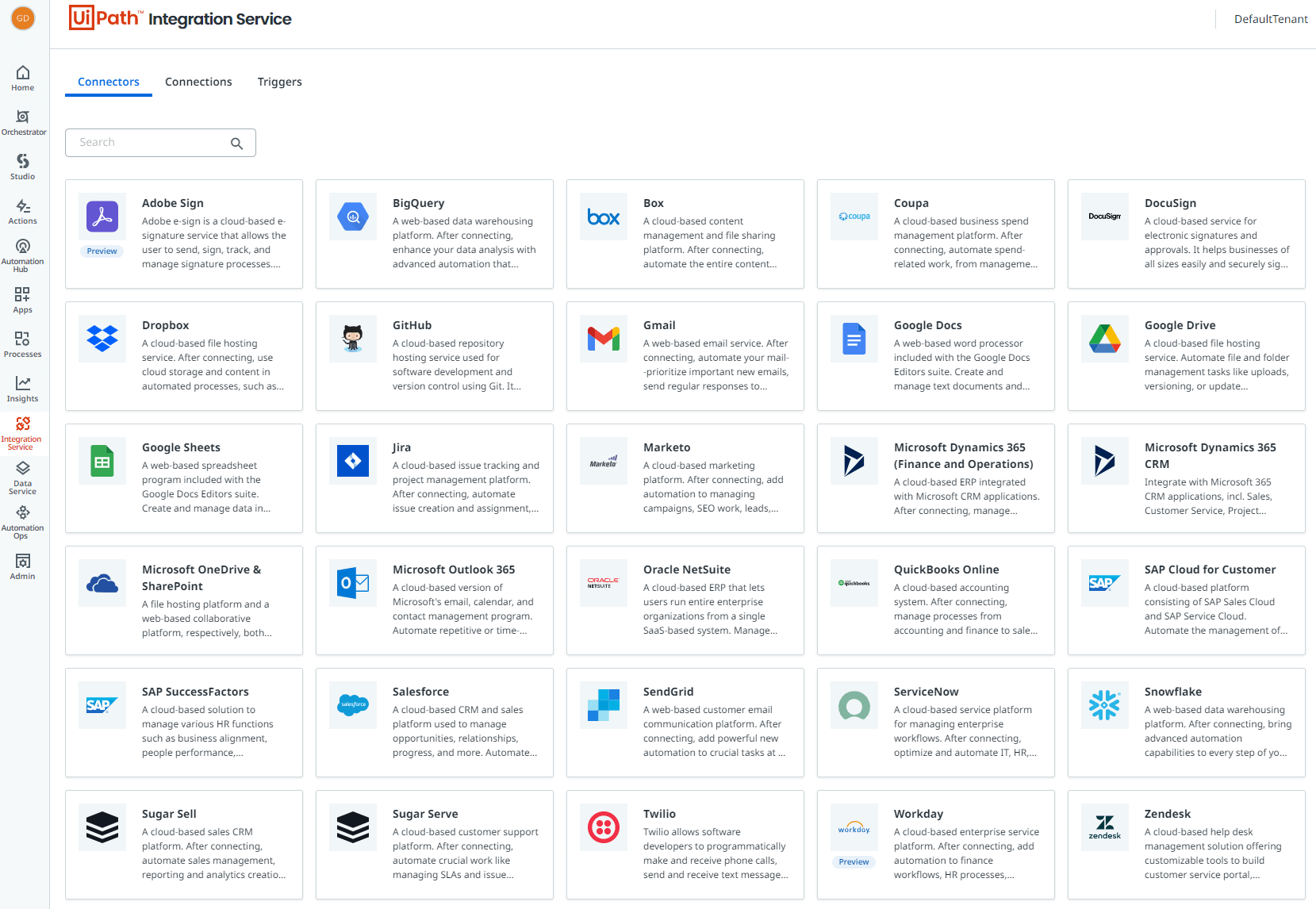
Task: Open Actions from the sidebar
Action: [x=23, y=212]
